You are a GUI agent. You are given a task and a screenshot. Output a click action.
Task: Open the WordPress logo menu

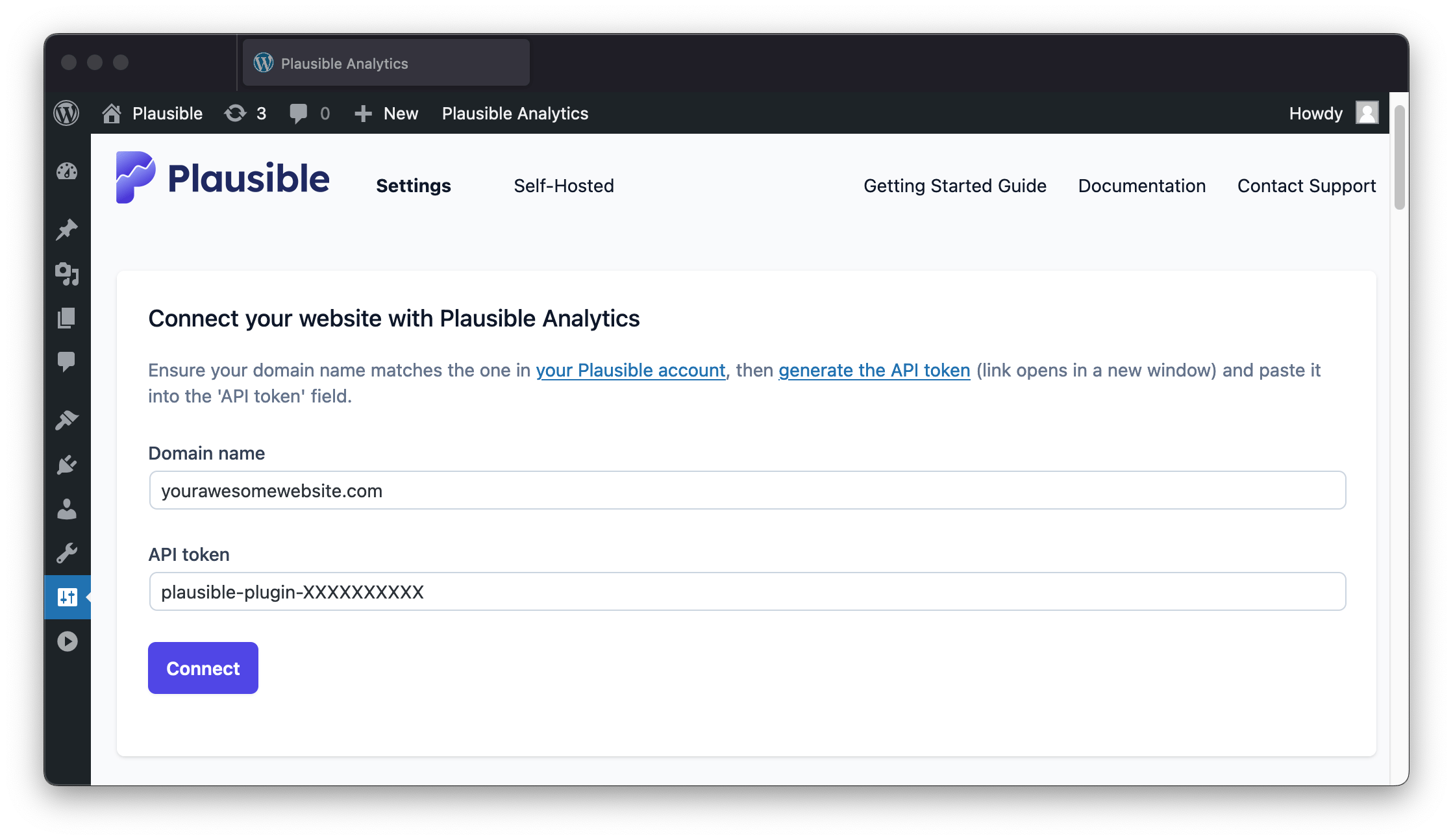[x=66, y=113]
